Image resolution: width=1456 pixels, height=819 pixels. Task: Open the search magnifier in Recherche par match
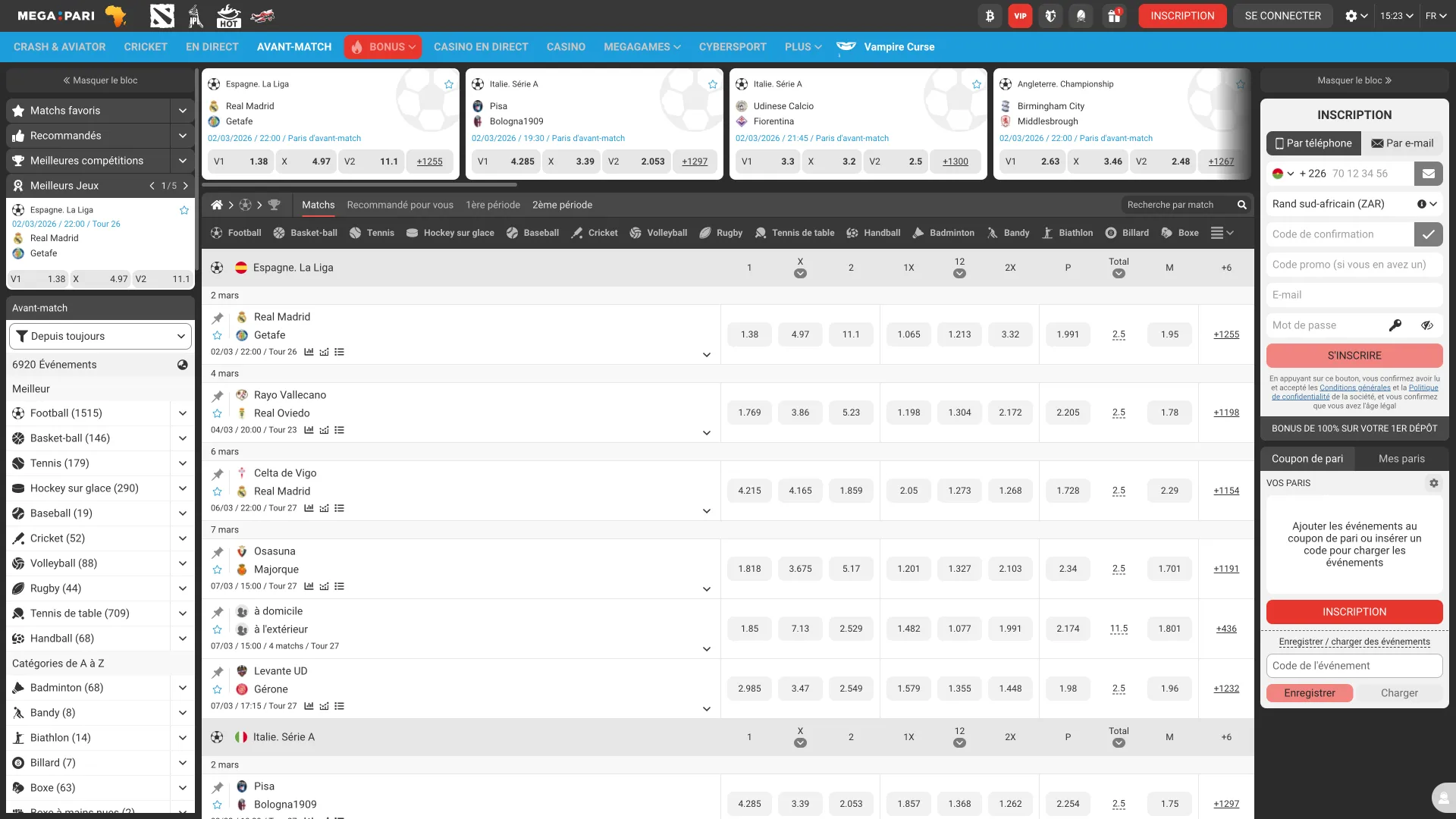[1241, 205]
